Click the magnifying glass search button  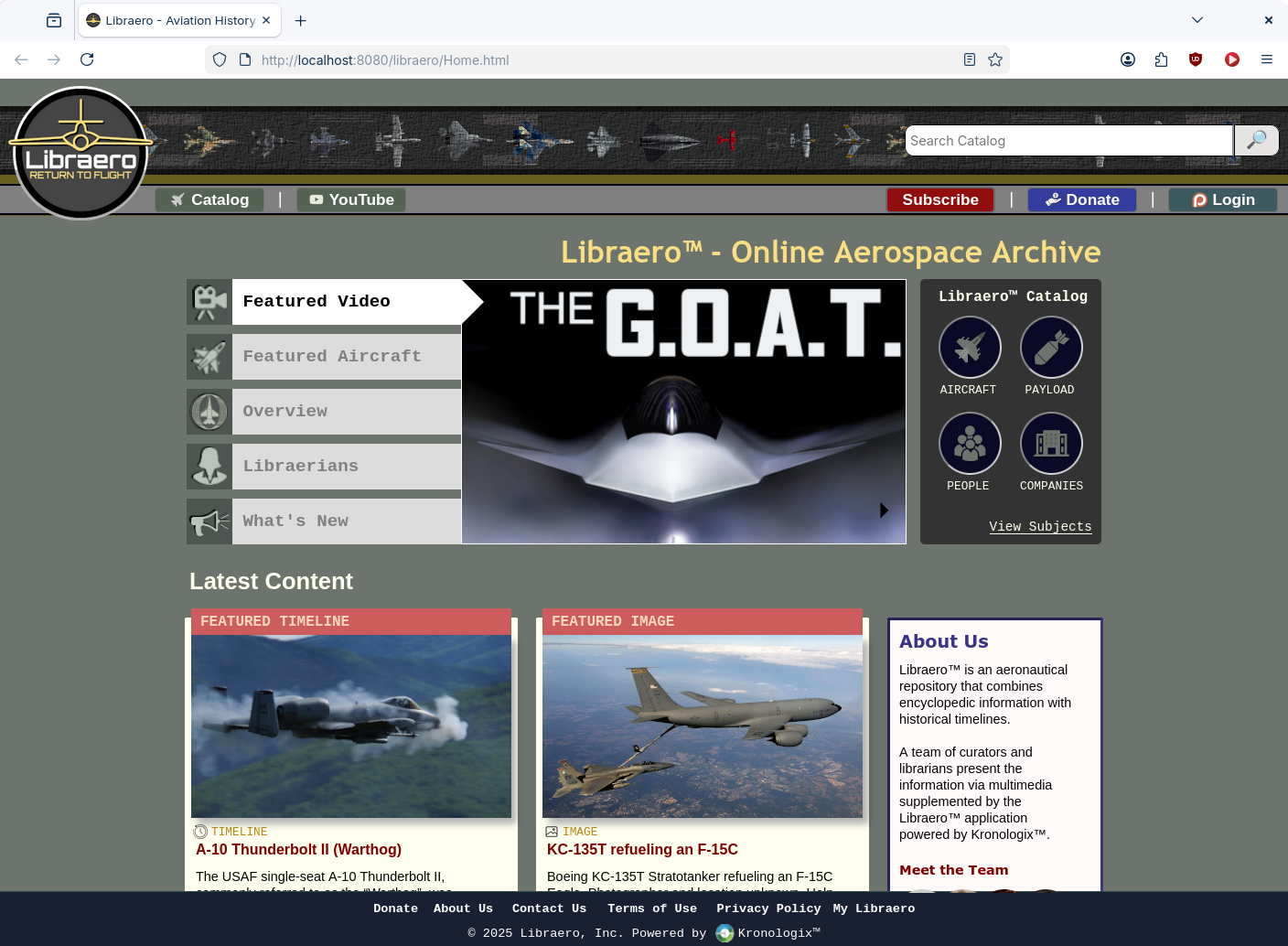point(1256,141)
